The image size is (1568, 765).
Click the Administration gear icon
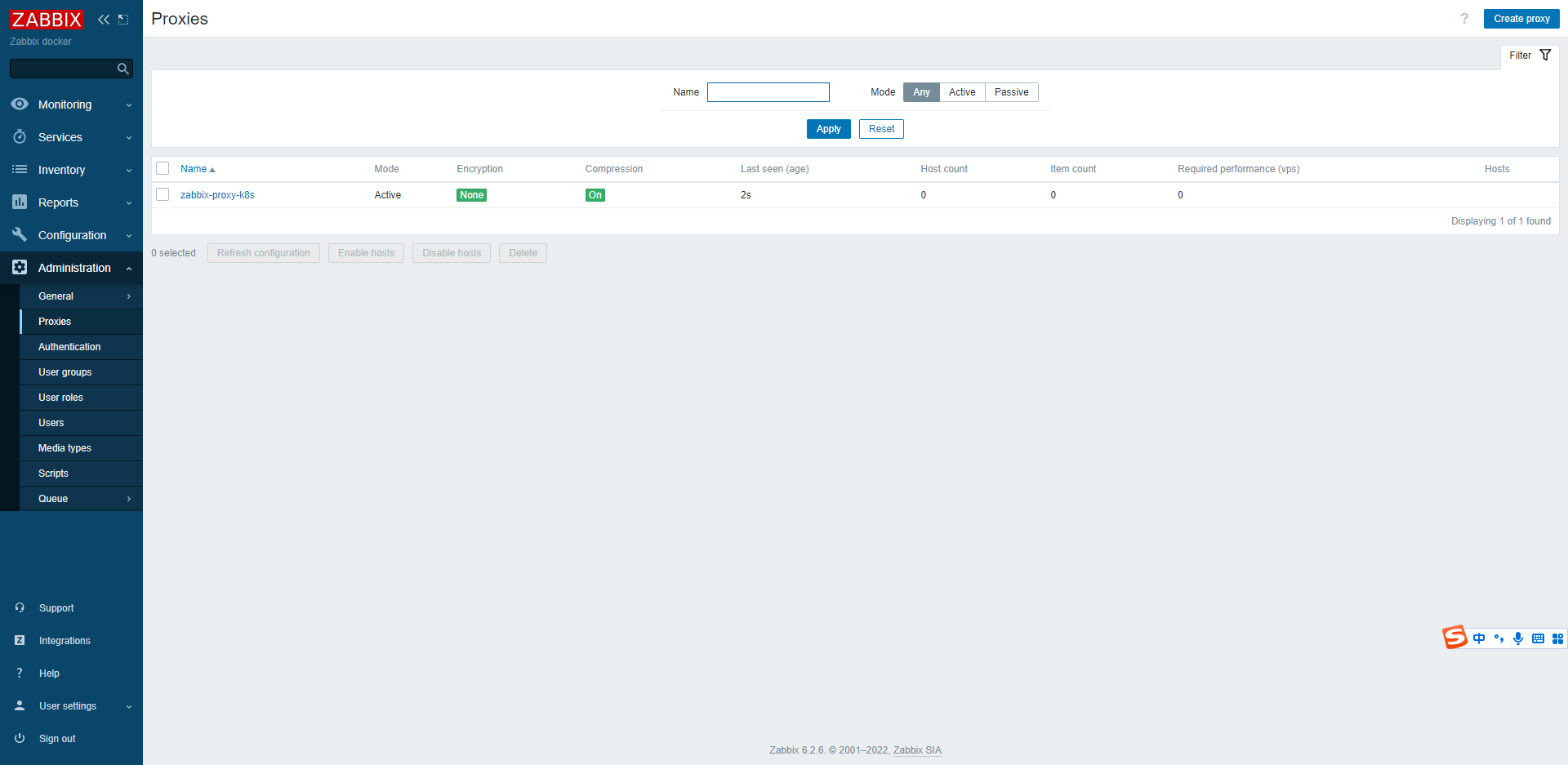[20, 267]
